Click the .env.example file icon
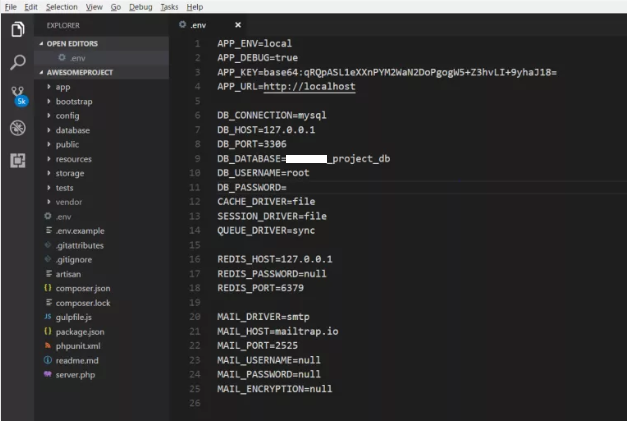The image size is (627, 421). 48,230
